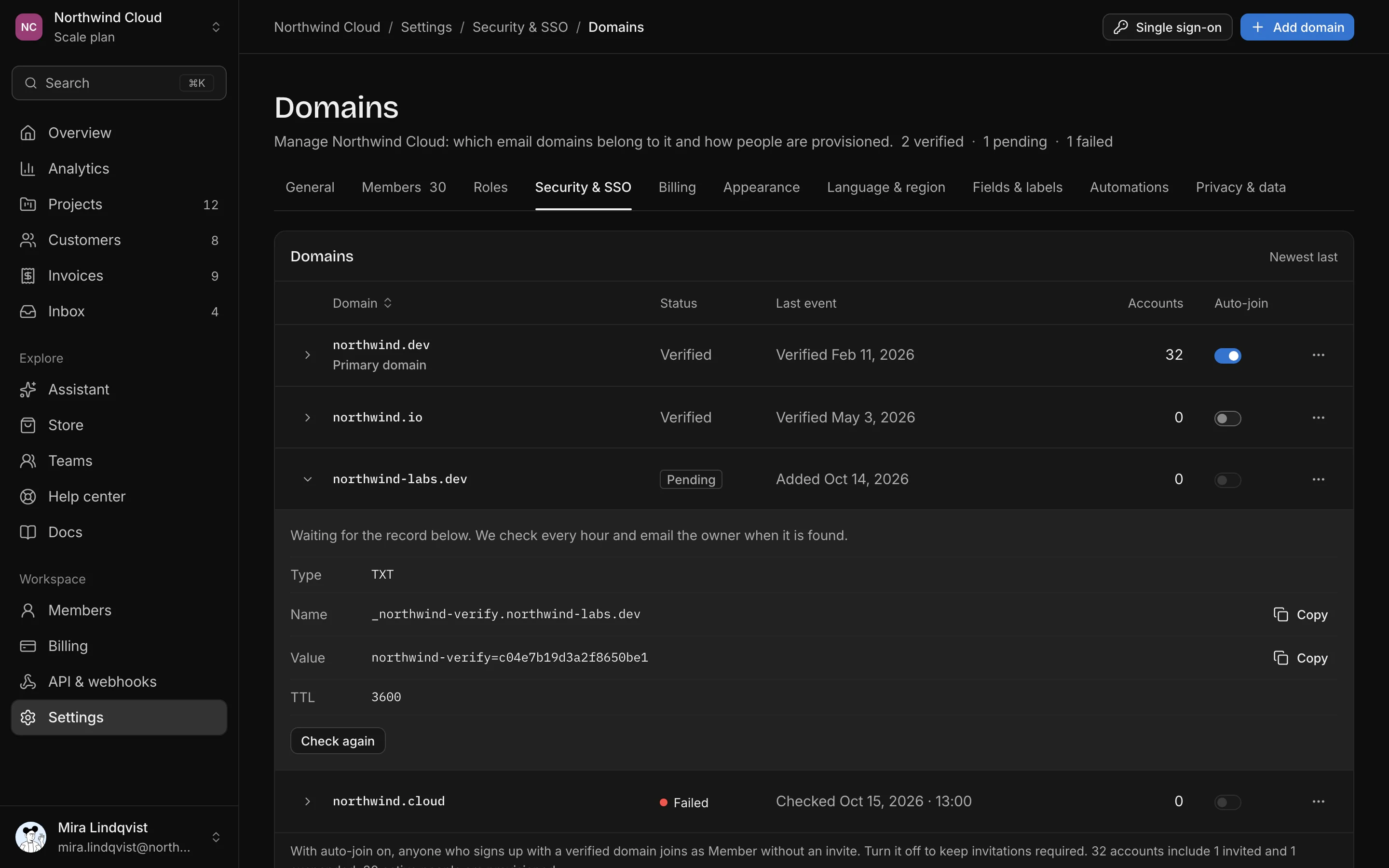Switch to the Billing tab
The image size is (1389, 868).
[677, 187]
